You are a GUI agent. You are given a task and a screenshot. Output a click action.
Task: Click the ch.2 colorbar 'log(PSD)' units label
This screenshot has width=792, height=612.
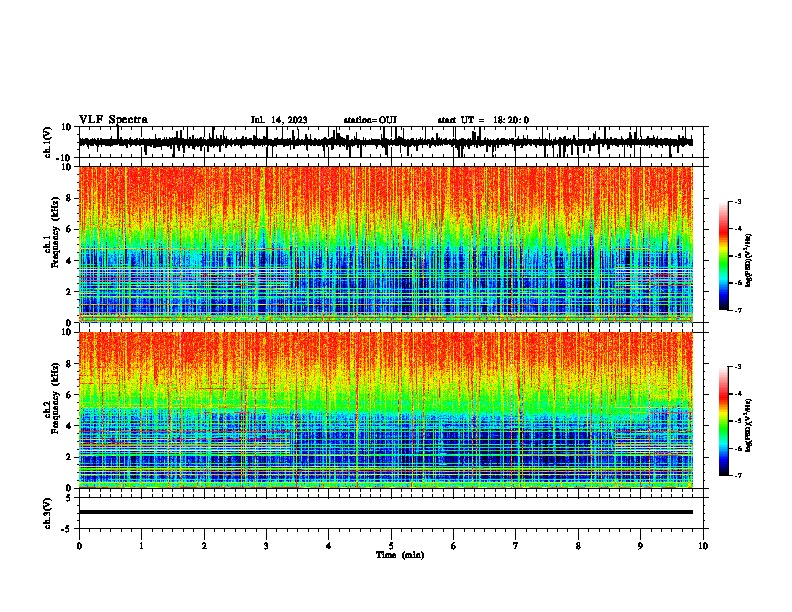(749, 426)
